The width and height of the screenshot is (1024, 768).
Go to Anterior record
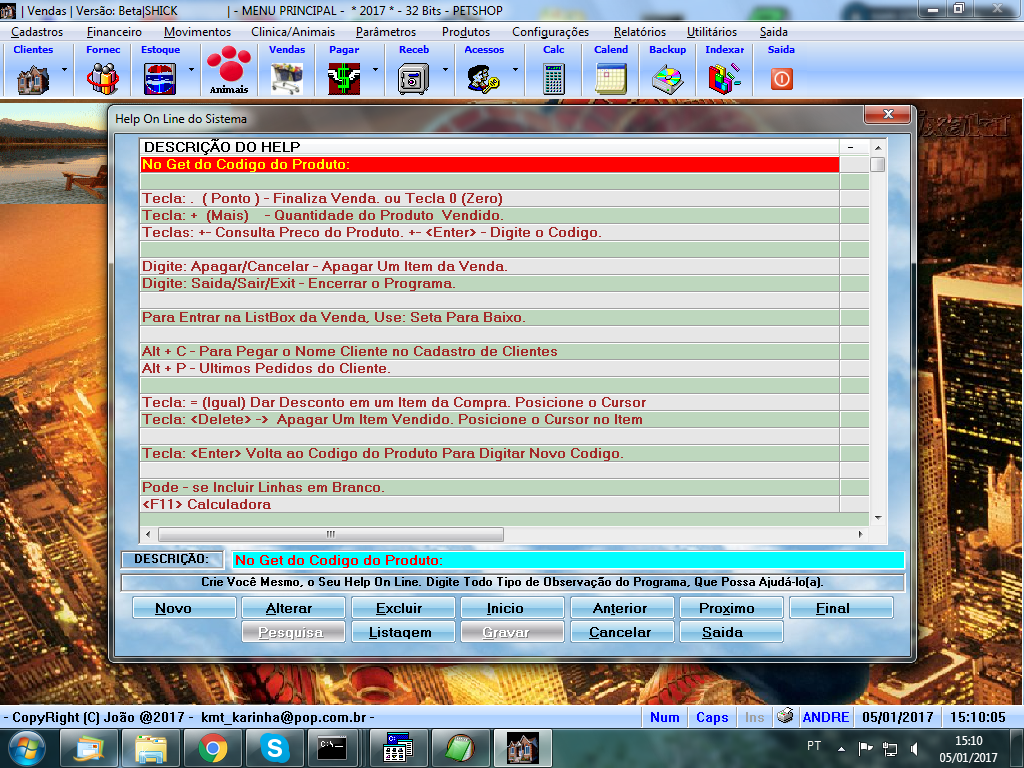click(622, 608)
